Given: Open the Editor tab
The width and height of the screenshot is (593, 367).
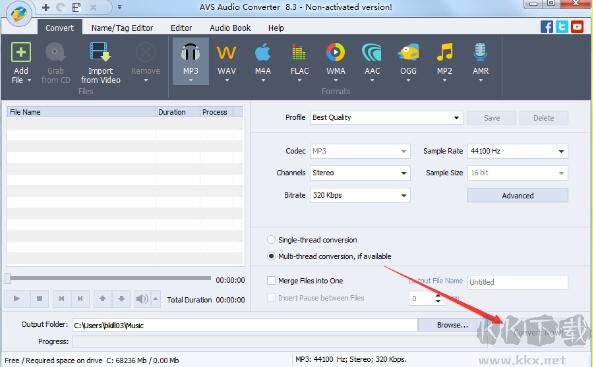Looking at the screenshot, I should [x=181, y=28].
